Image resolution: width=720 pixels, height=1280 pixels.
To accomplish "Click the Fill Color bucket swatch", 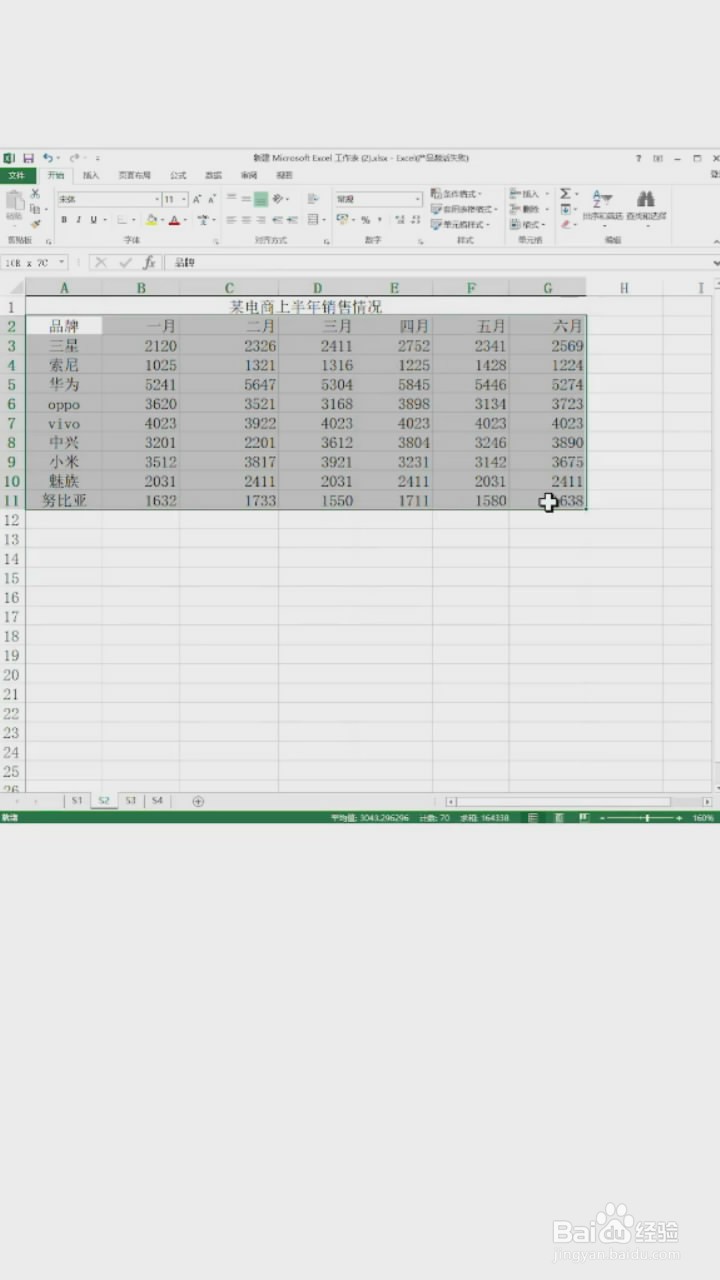I will 151,220.
